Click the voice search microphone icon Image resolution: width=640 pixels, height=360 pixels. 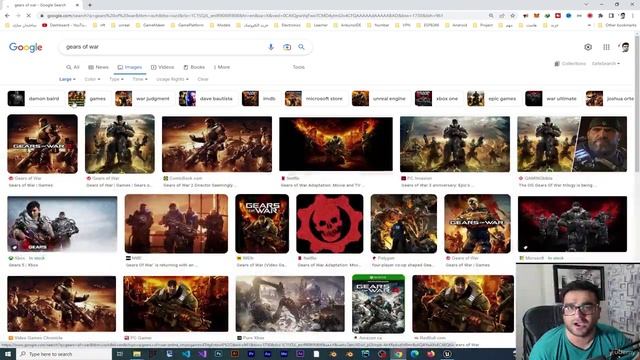271,47
